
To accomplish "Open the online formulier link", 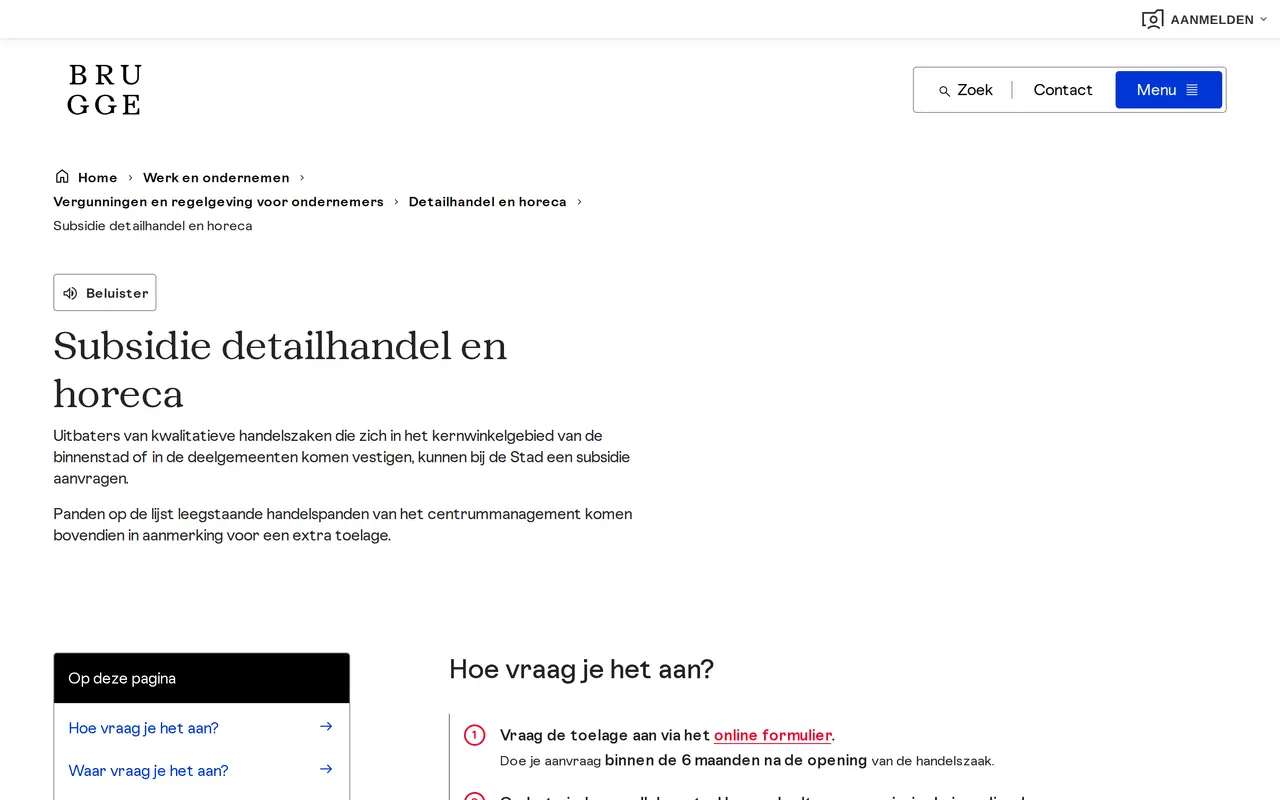I will pyautogui.click(x=772, y=735).
